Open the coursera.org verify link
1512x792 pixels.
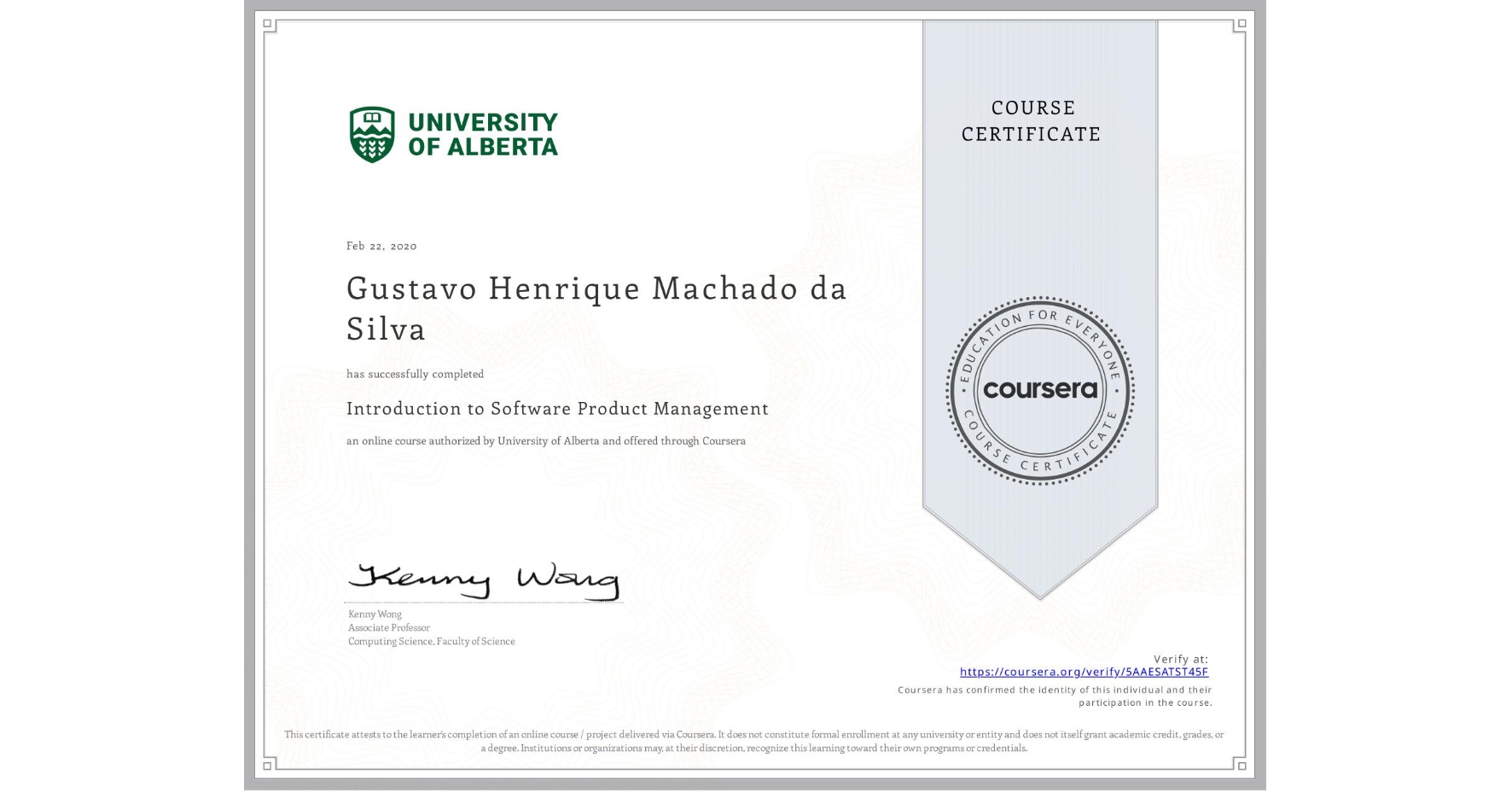click(1084, 673)
